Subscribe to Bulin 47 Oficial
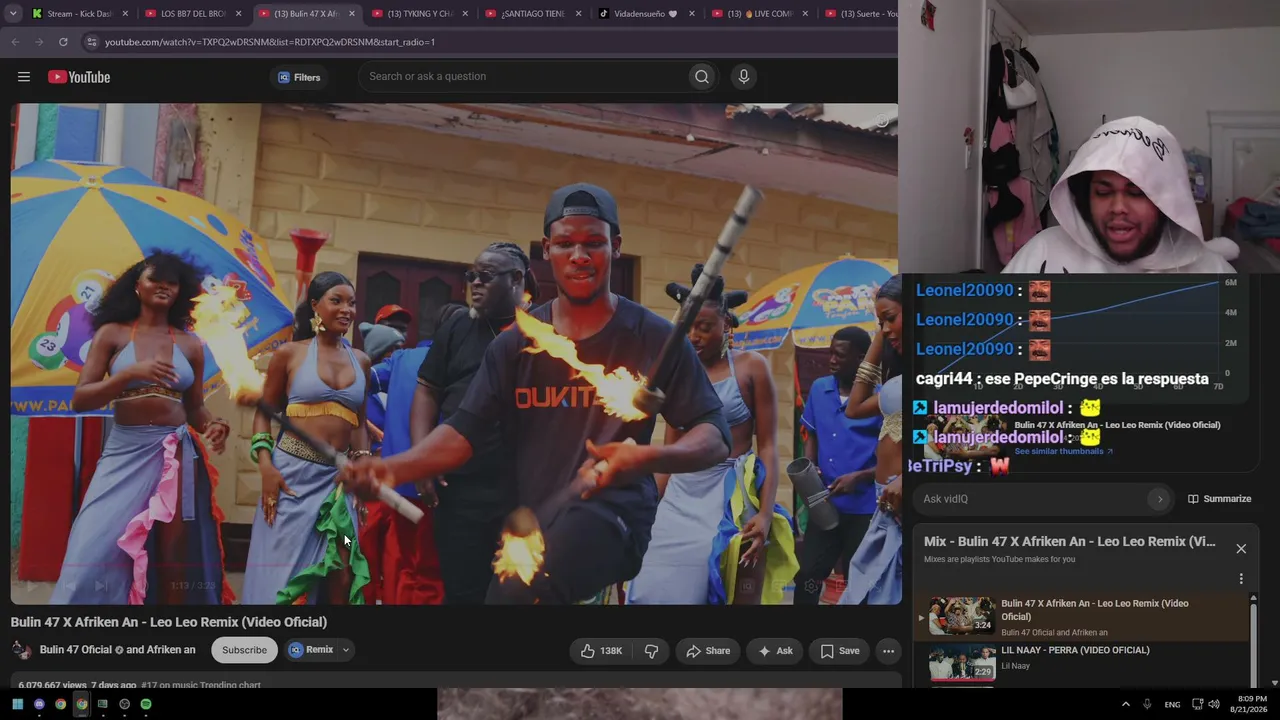1280x720 pixels. coord(244,650)
